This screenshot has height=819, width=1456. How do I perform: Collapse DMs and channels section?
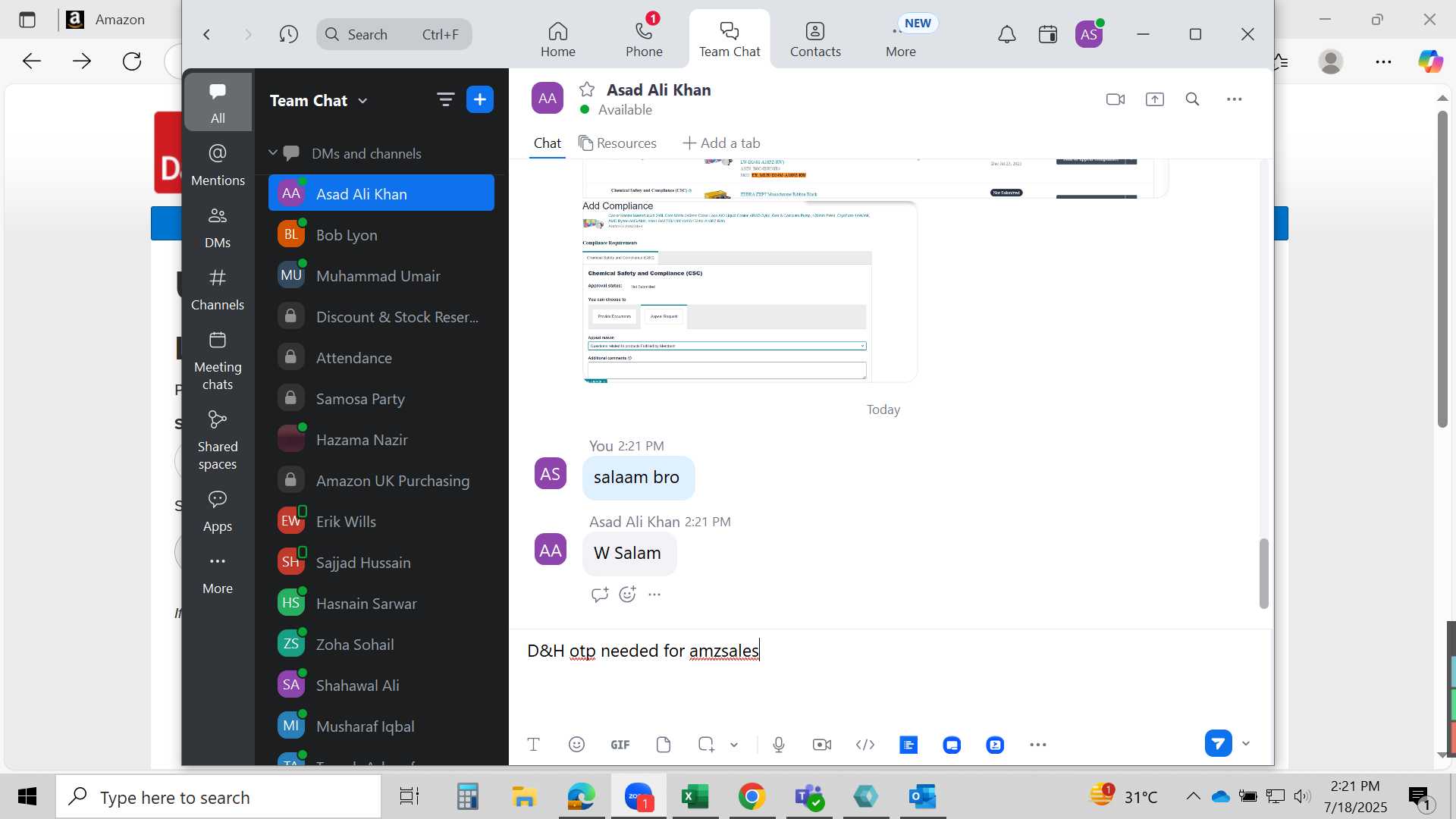(273, 153)
